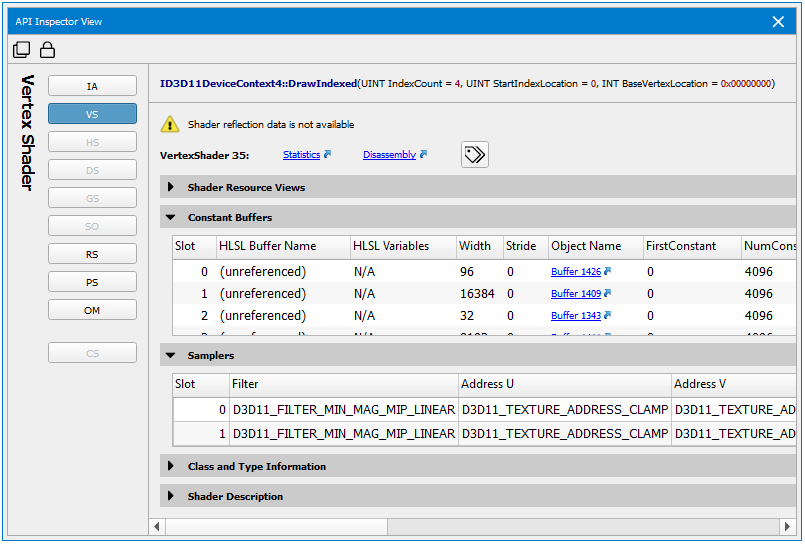Expand the Class and Type Information section

point(171,466)
